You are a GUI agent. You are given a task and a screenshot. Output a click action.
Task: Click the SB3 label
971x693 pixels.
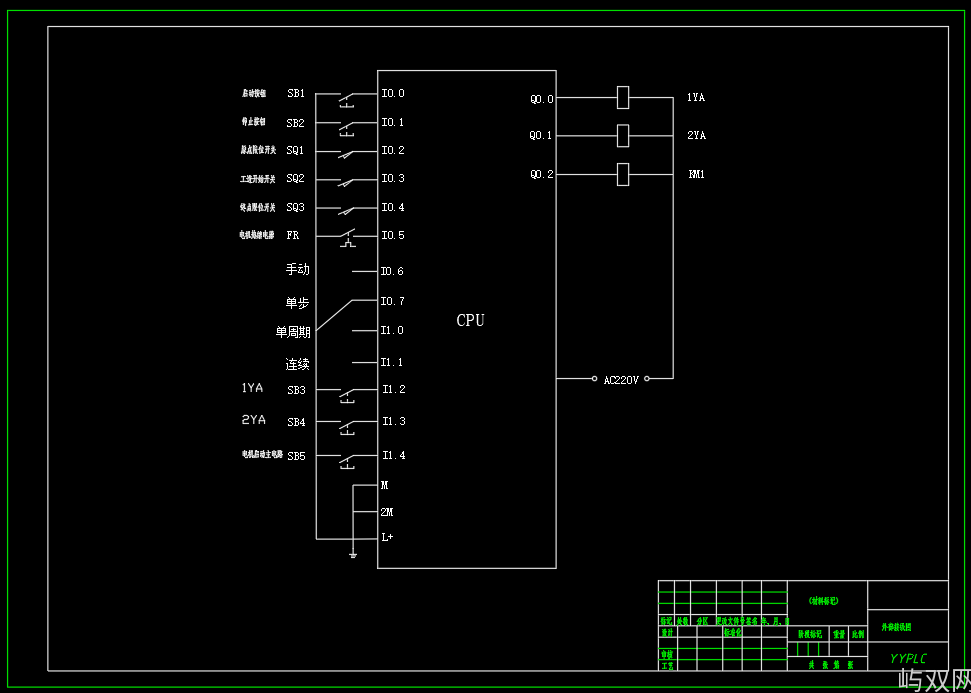click(x=296, y=391)
